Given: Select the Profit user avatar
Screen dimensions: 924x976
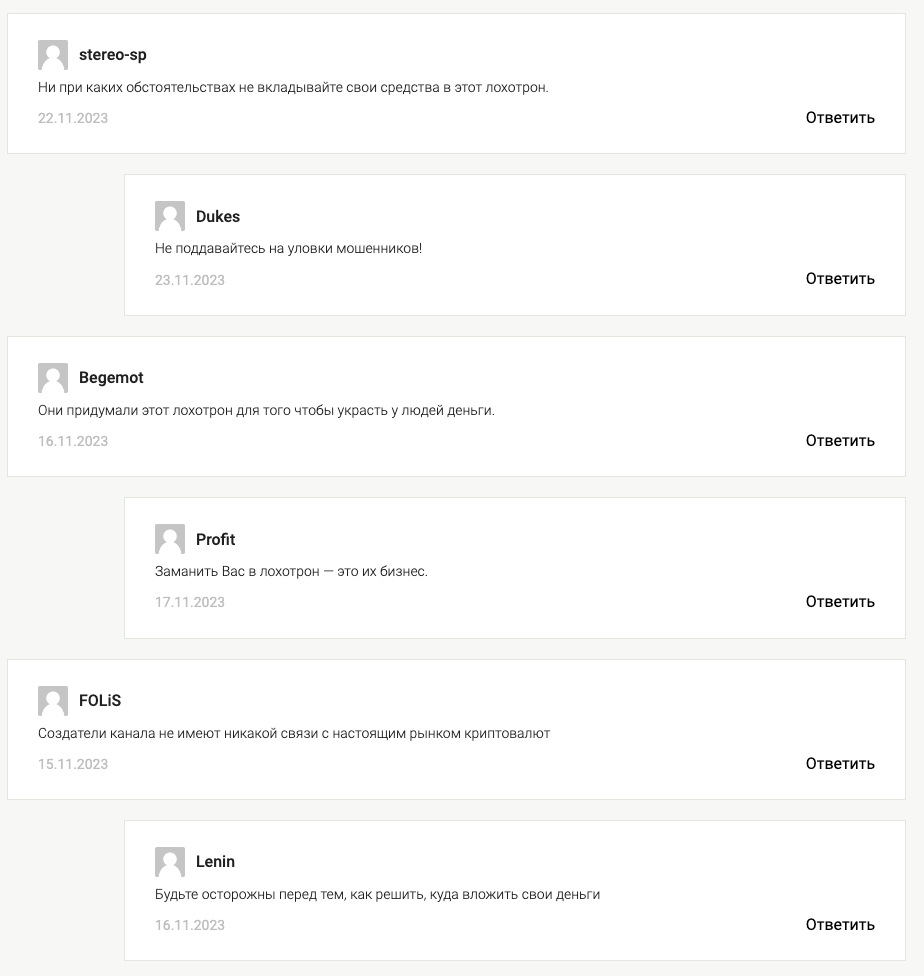Looking at the screenshot, I should (170, 539).
